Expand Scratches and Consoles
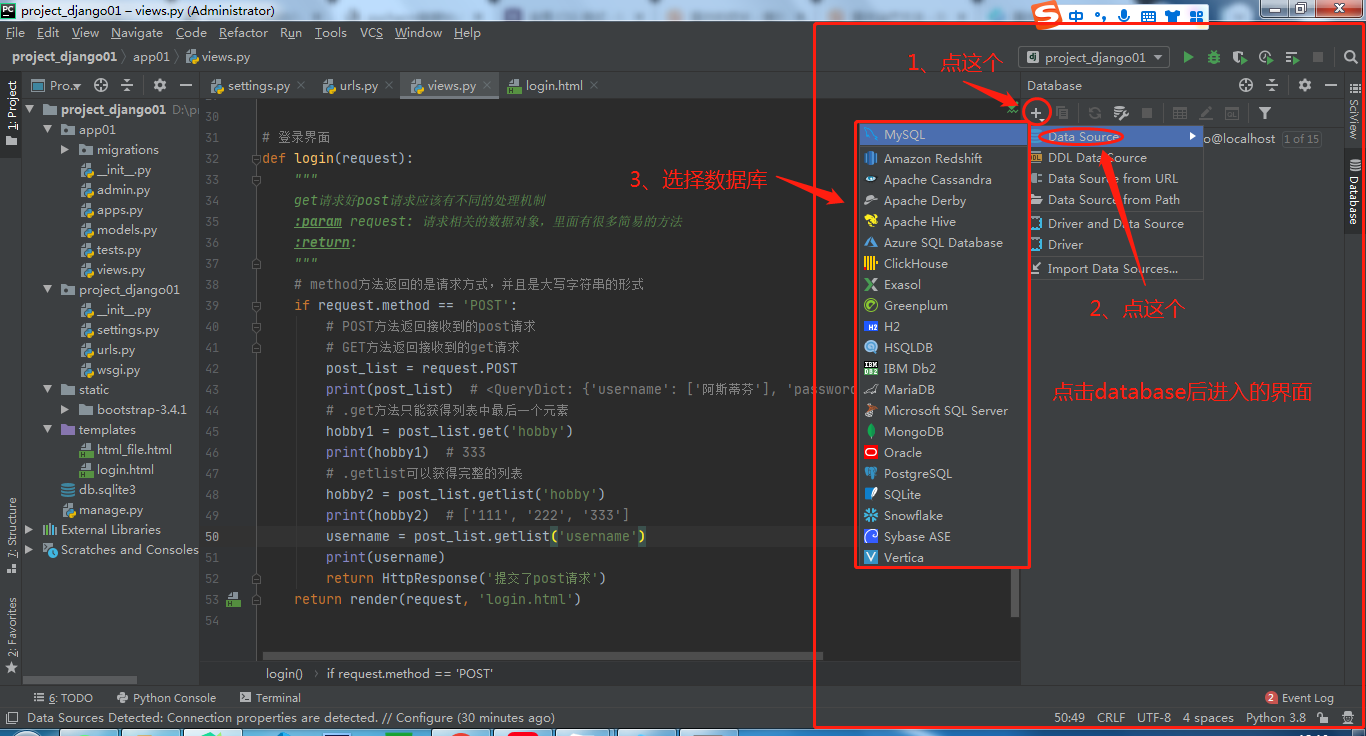1366x736 pixels. point(29,550)
